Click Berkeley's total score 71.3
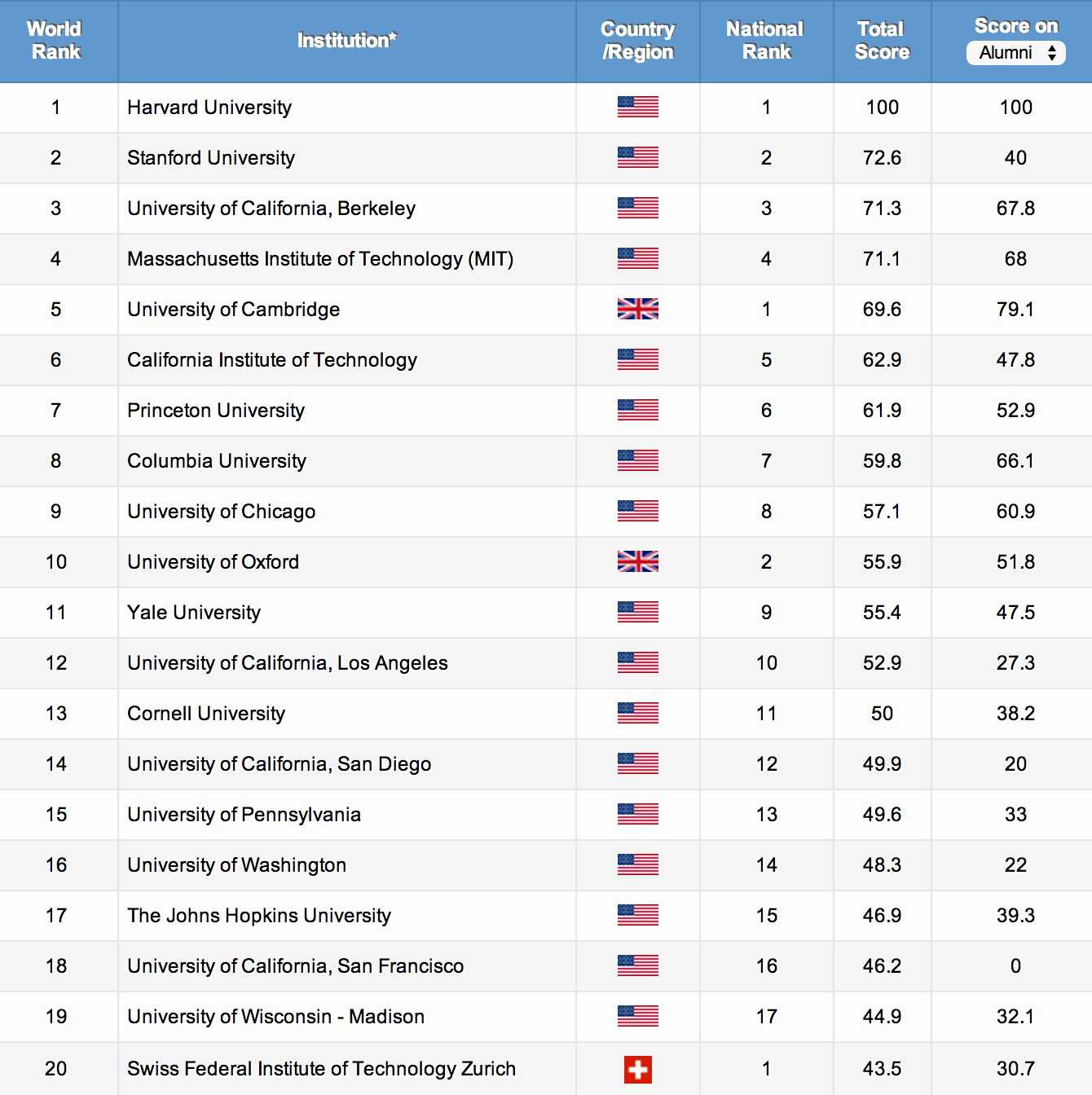This screenshot has width=1092, height=1095. click(882, 209)
